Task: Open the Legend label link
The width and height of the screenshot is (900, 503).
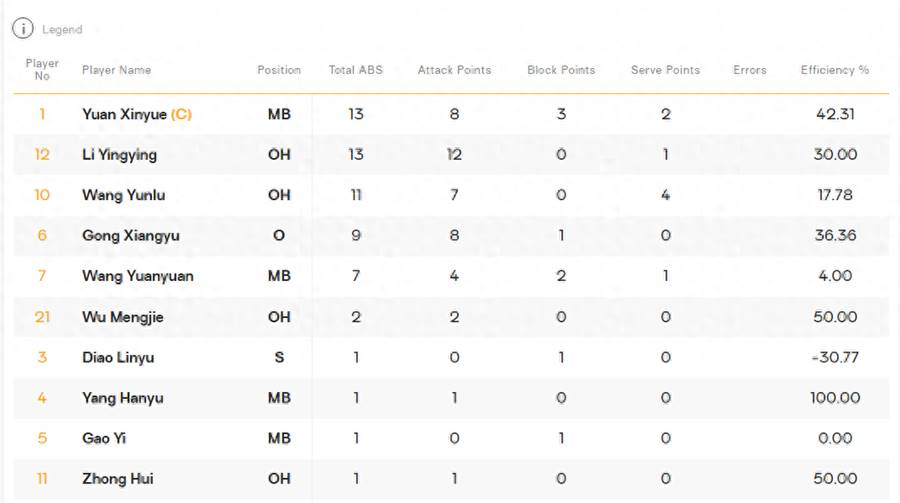Action: 62,29
